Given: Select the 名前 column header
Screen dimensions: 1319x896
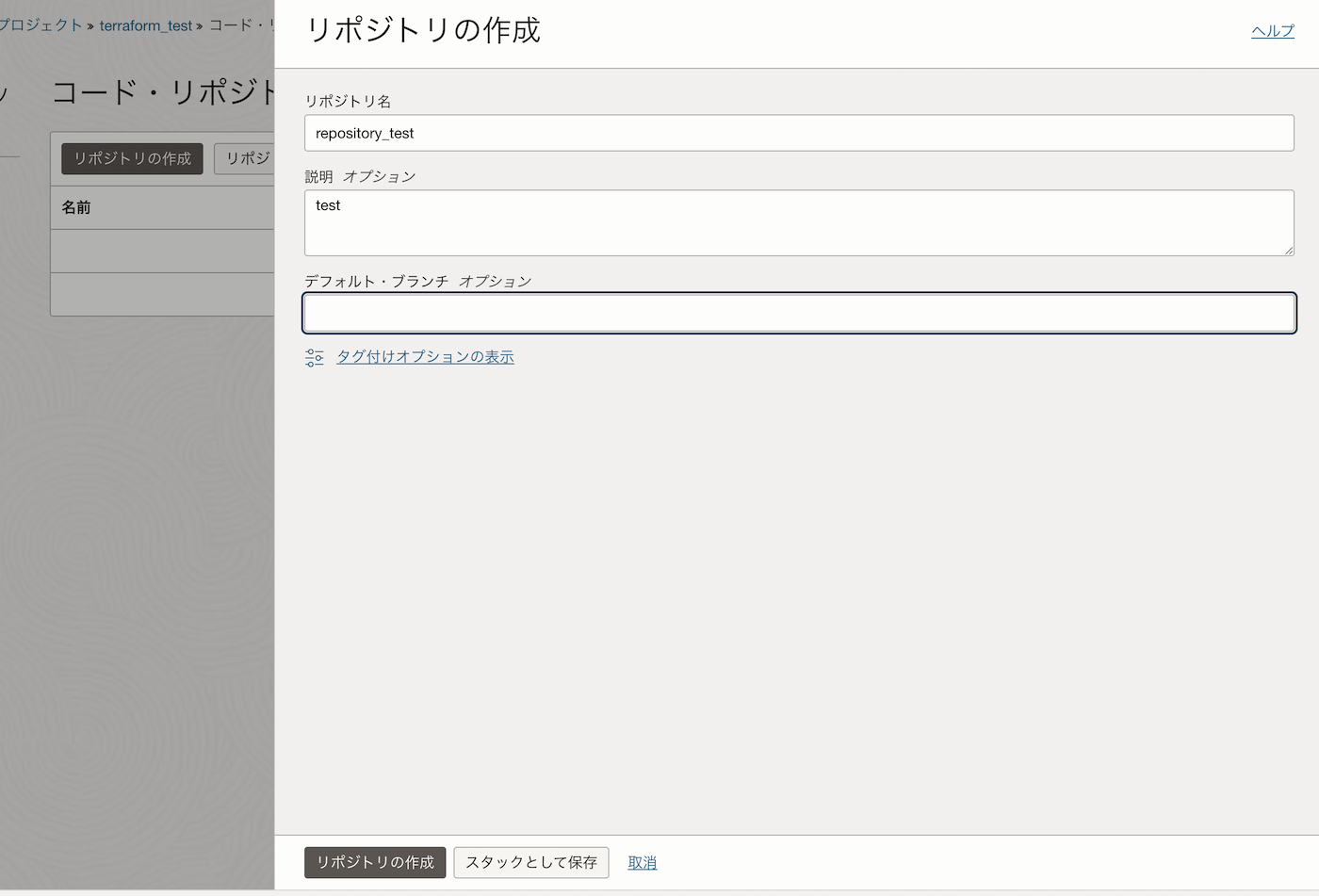Looking at the screenshot, I should pos(76,207).
